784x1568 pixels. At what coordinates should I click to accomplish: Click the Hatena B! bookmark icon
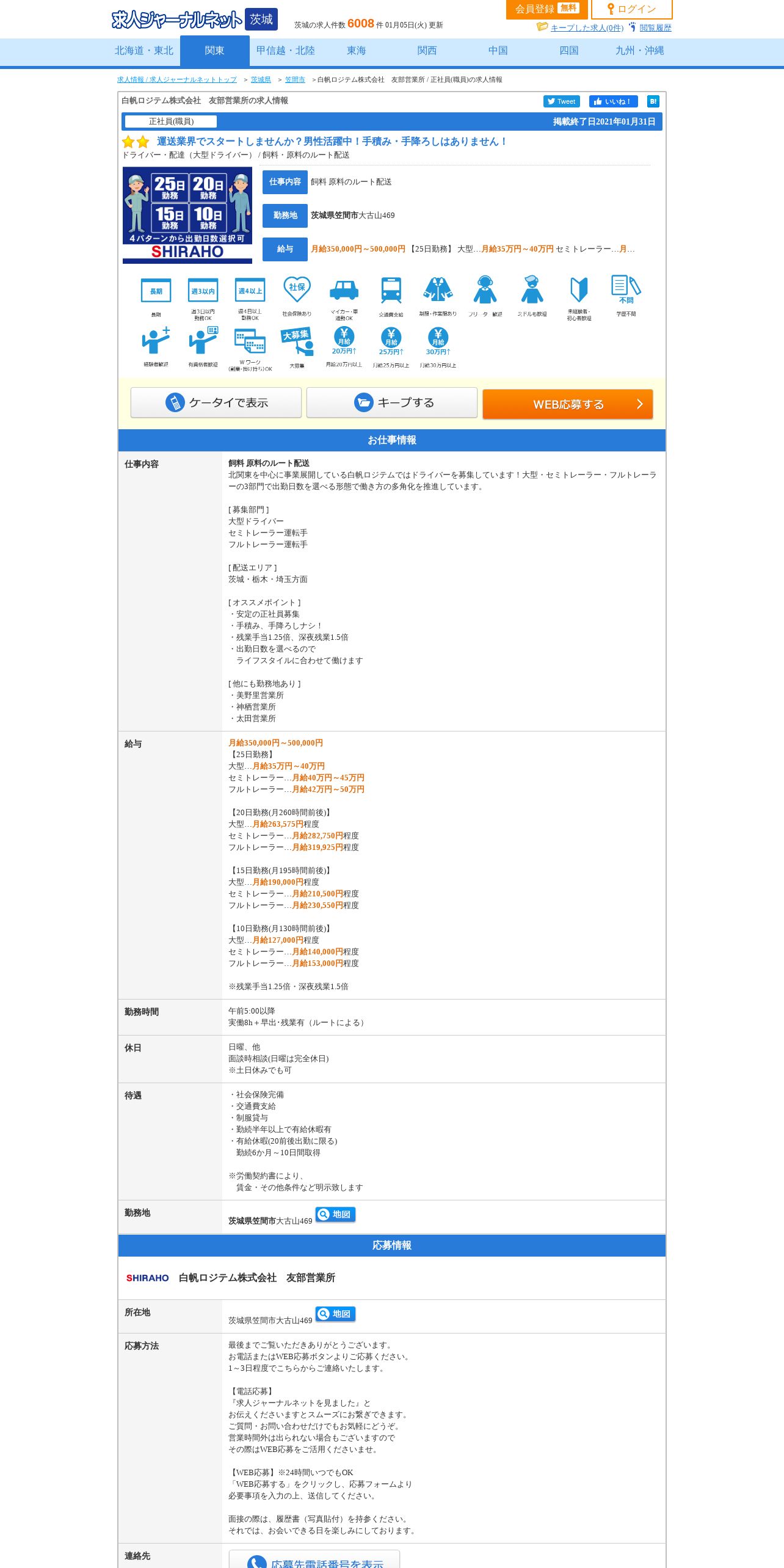click(653, 101)
